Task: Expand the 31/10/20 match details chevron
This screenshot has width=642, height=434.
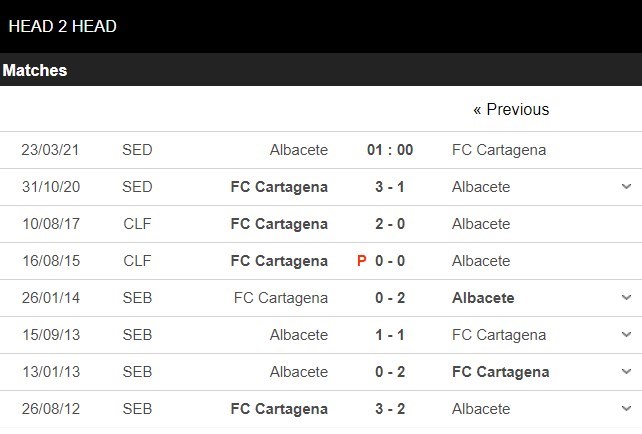Action: tap(627, 187)
